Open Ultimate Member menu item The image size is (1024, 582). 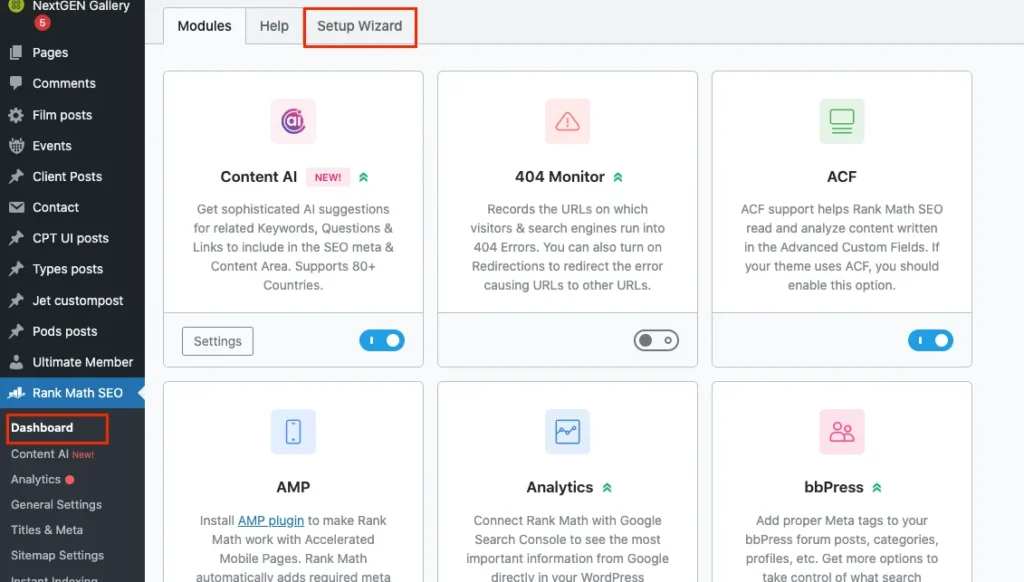[82, 362]
